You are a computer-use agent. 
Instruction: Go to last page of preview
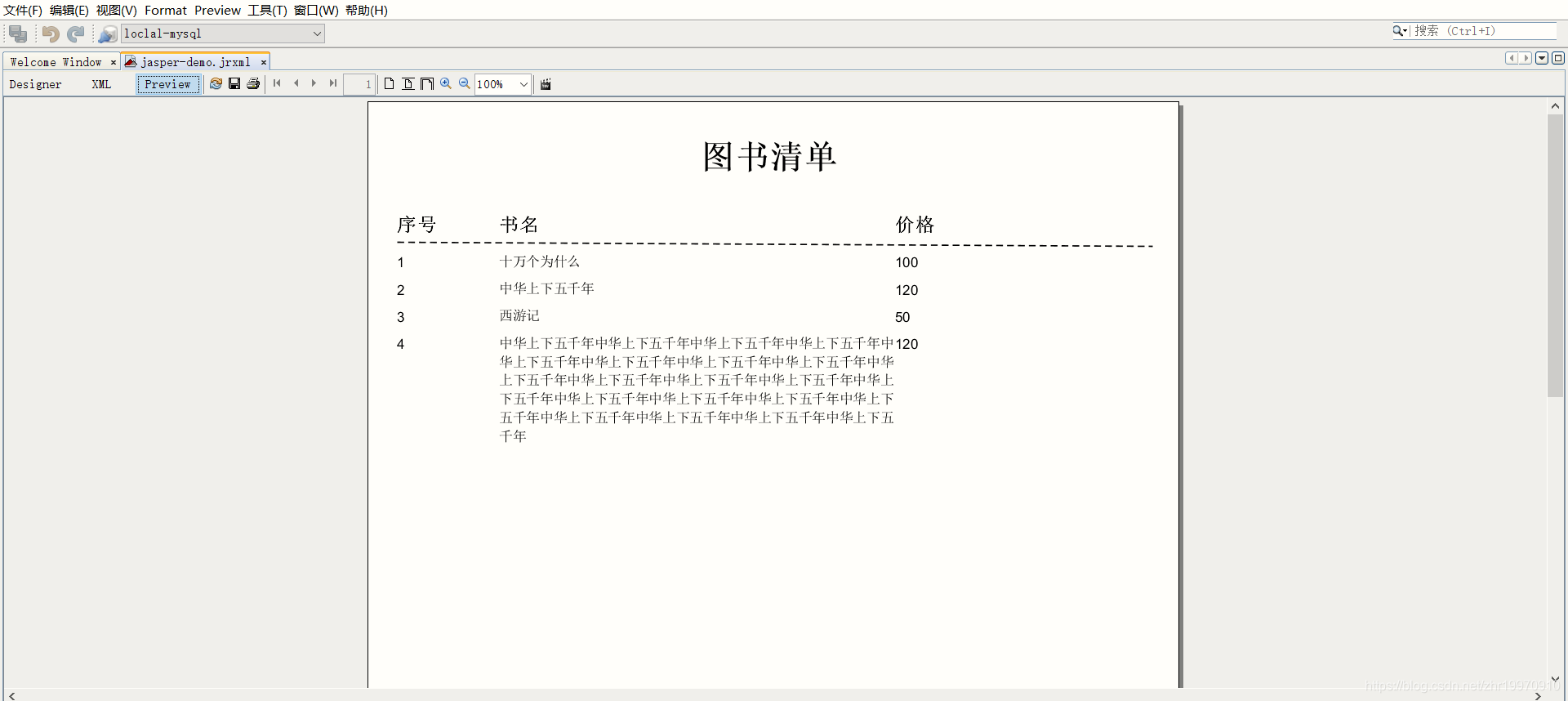point(333,83)
